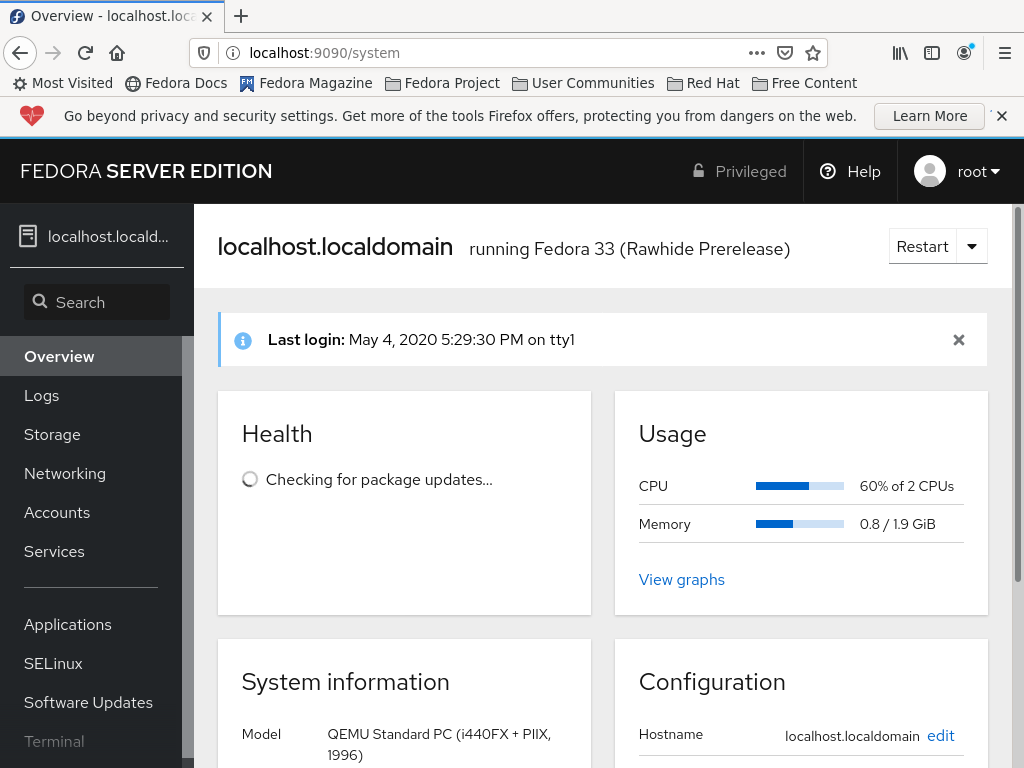Open Fedora Magazine bookmark

click(306, 84)
